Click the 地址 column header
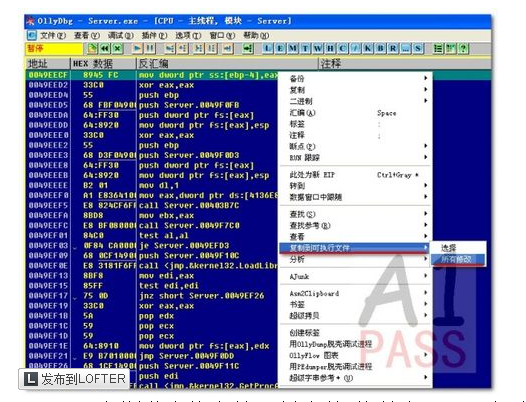Screen dimensions: 526x402 point(48,63)
